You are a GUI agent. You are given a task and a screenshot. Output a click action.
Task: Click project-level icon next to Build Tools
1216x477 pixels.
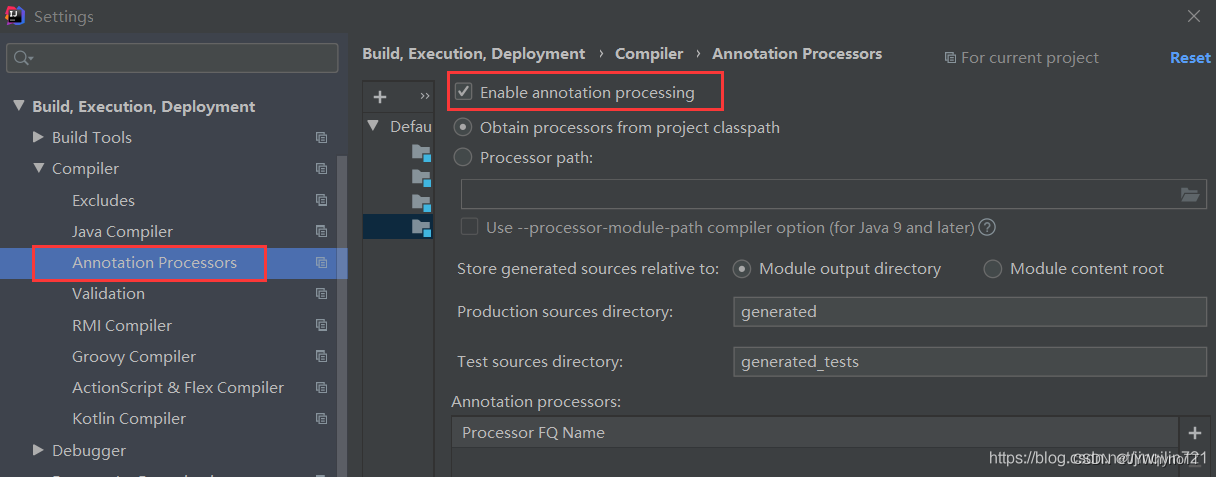click(321, 138)
